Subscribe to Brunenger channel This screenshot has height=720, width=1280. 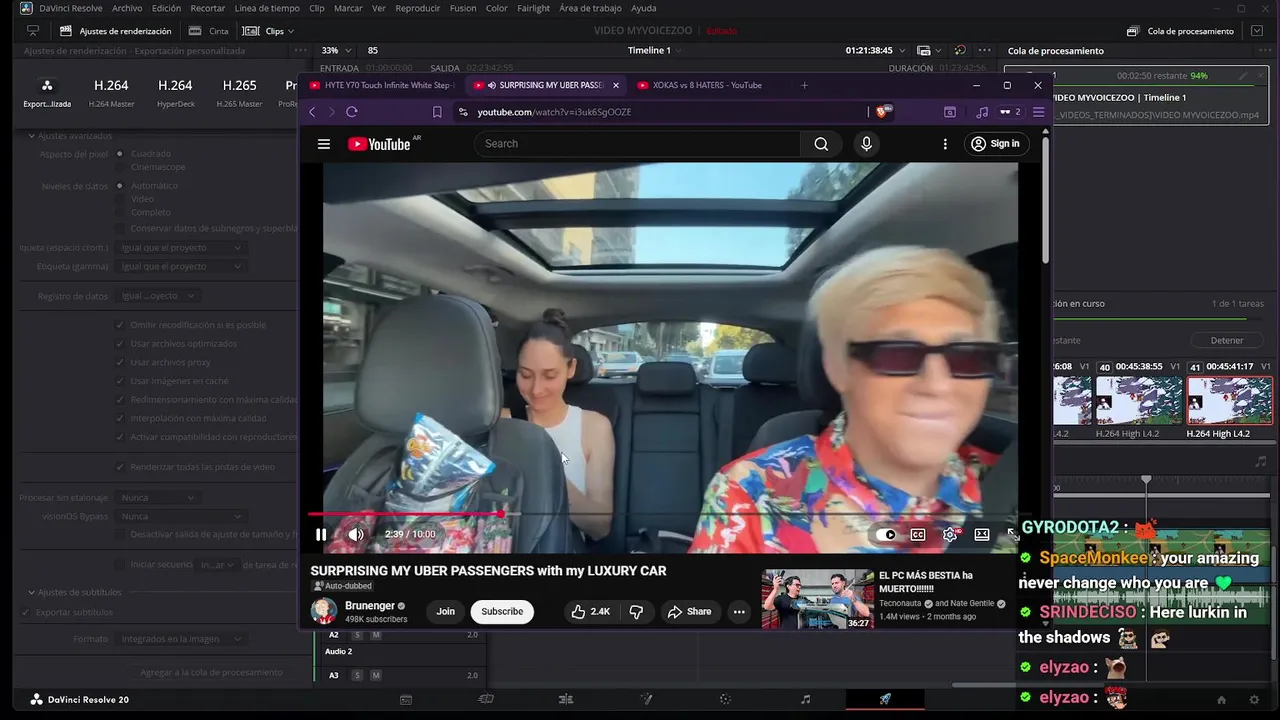502,612
